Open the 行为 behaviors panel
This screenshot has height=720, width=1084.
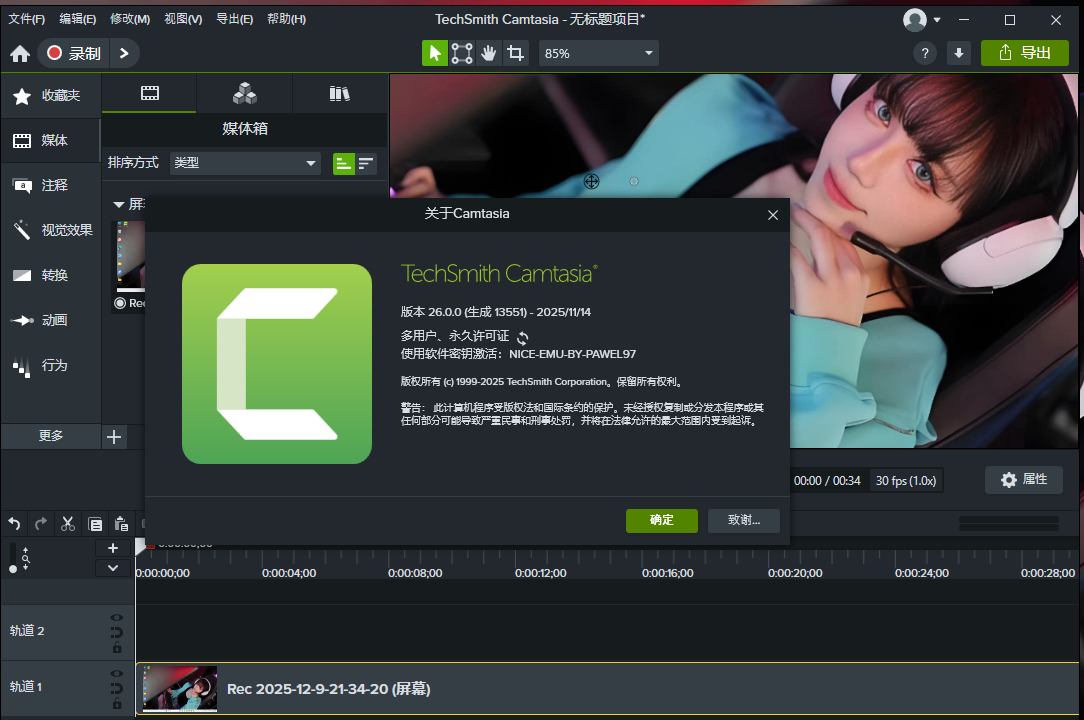click(x=50, y=365)
